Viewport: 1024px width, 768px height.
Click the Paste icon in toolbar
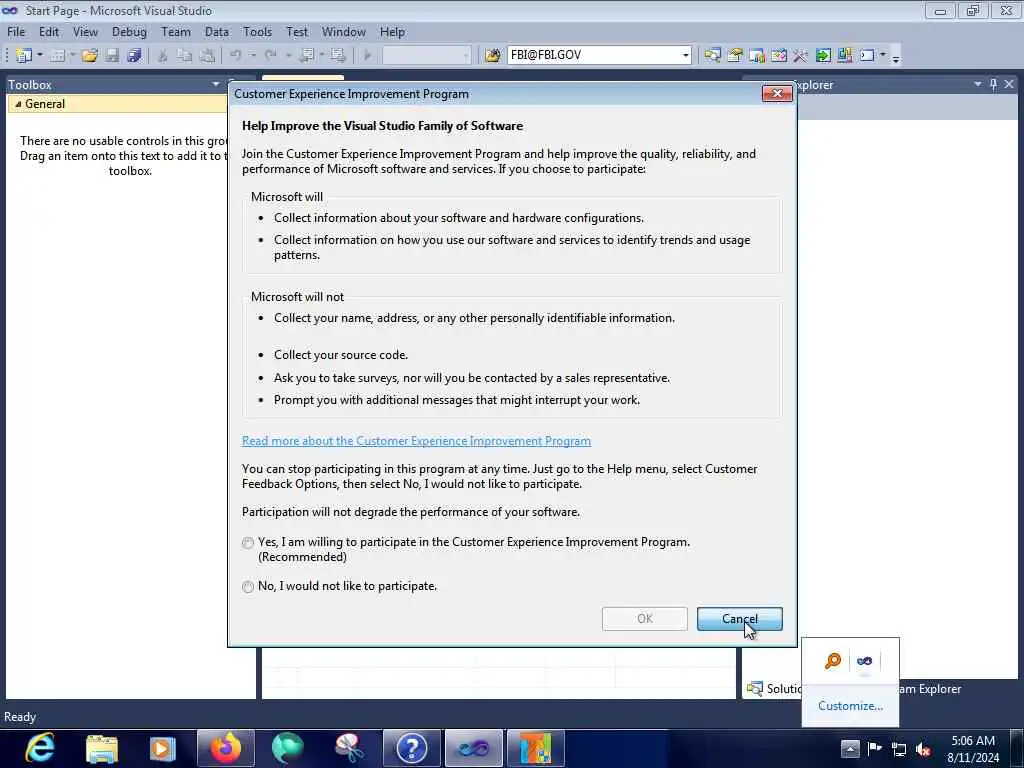click(x=207, y=56)
